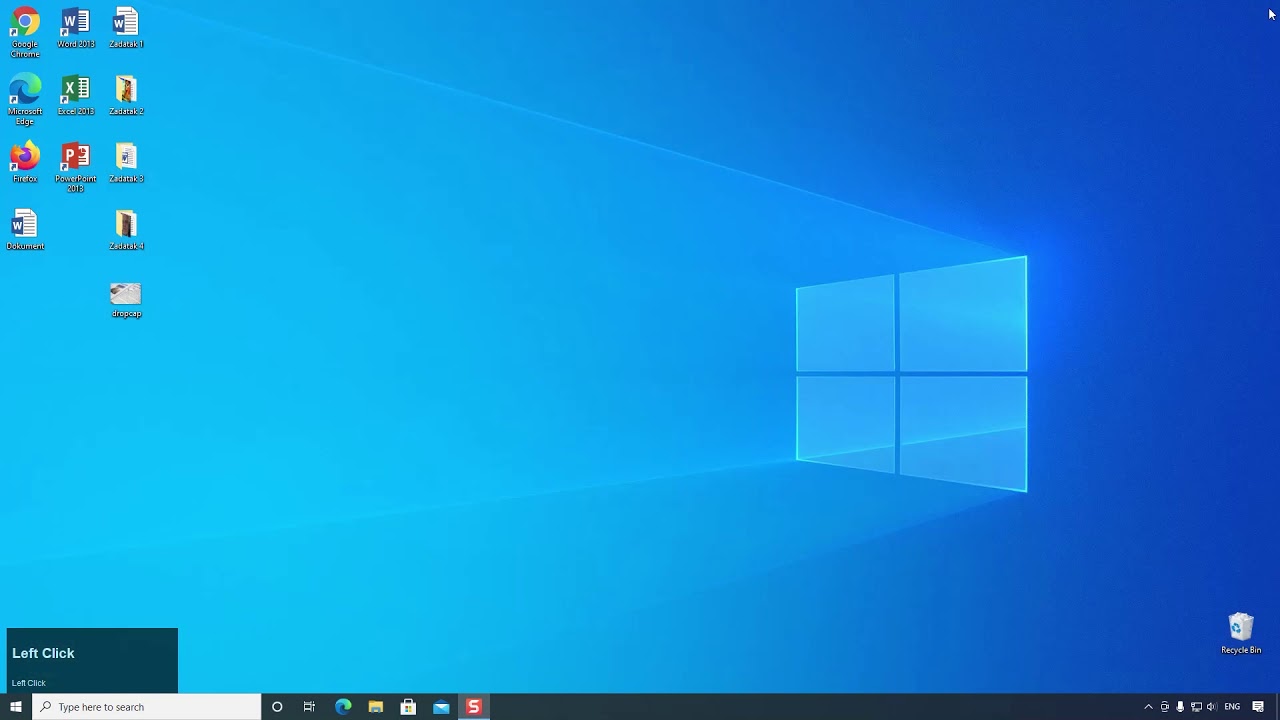Launch Edge from the taskbar
The image size is (1280, 720).
[343, 707]
